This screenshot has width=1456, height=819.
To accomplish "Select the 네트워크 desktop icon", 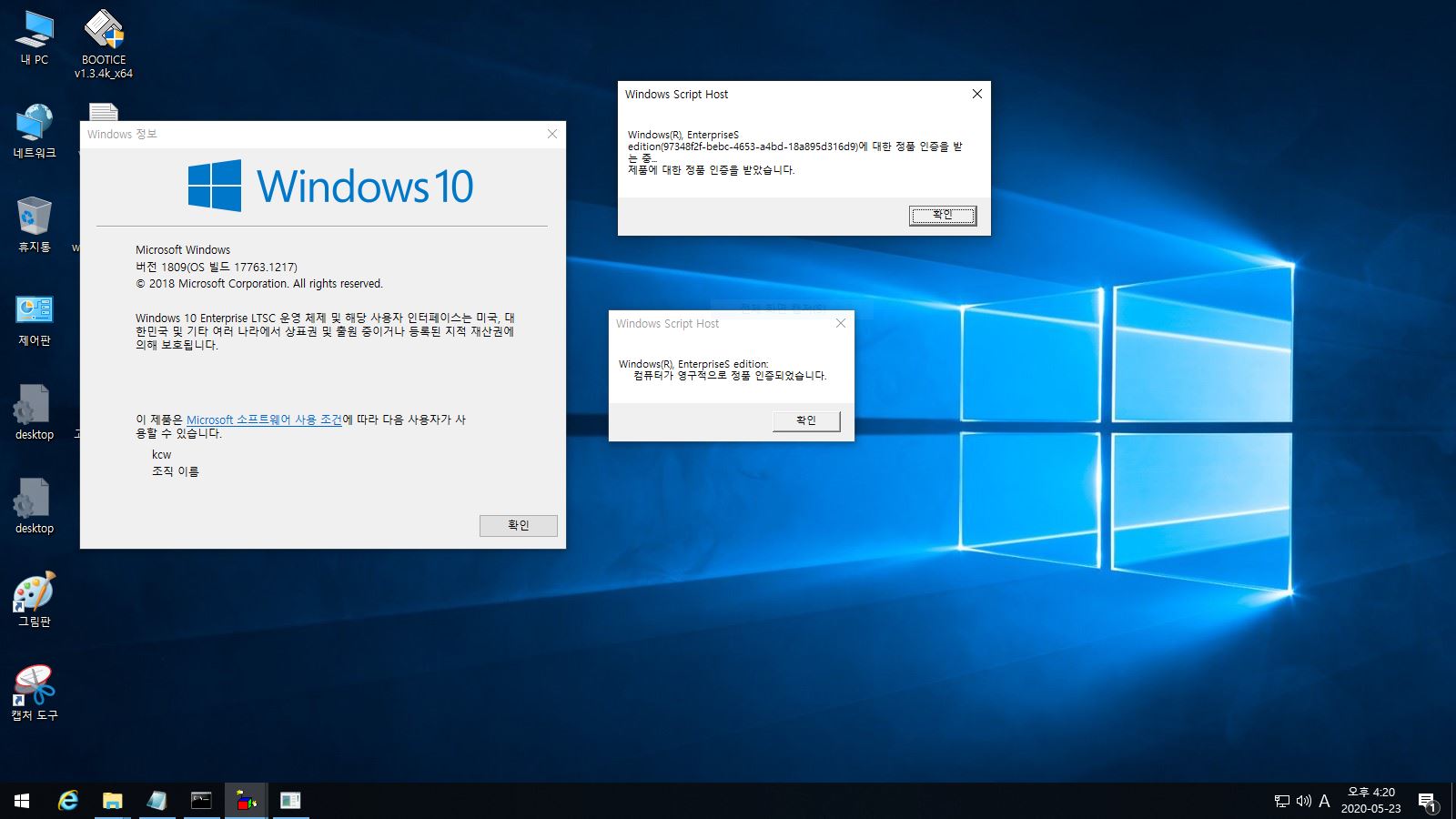I will (35, 131).
